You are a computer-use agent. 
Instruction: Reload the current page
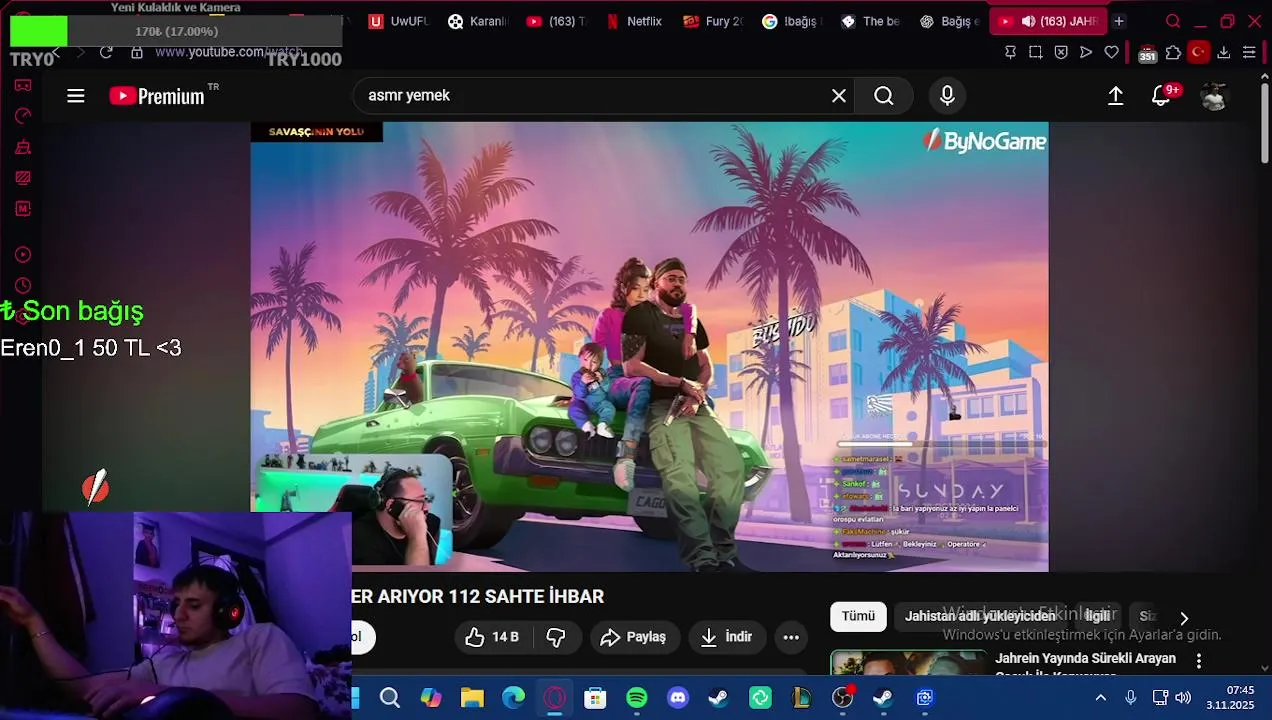tap(106, 52)
